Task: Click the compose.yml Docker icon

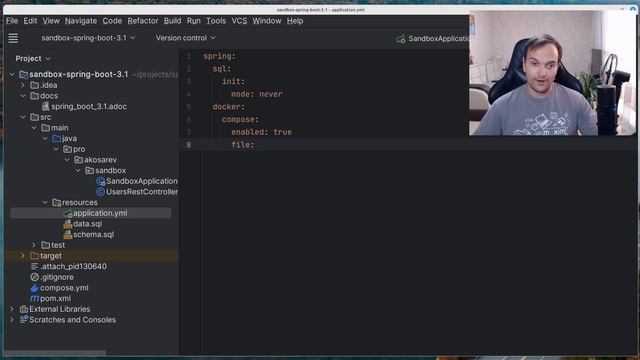Action: [x=35, y=288]
